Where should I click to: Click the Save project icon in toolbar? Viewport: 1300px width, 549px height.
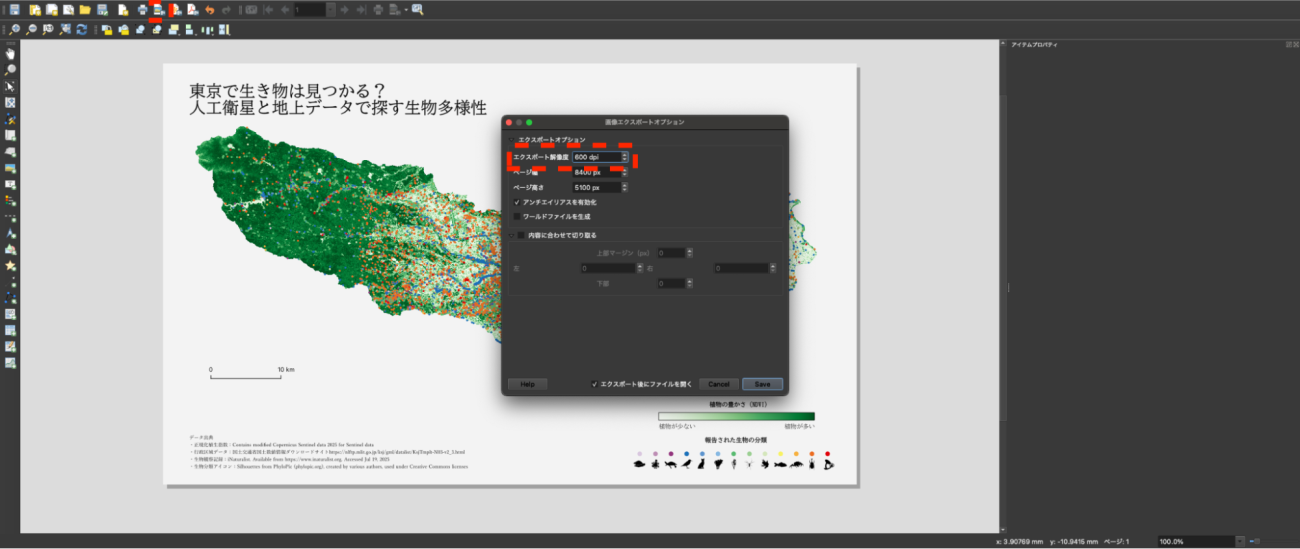pyautogui.click(x=14, y=9)
